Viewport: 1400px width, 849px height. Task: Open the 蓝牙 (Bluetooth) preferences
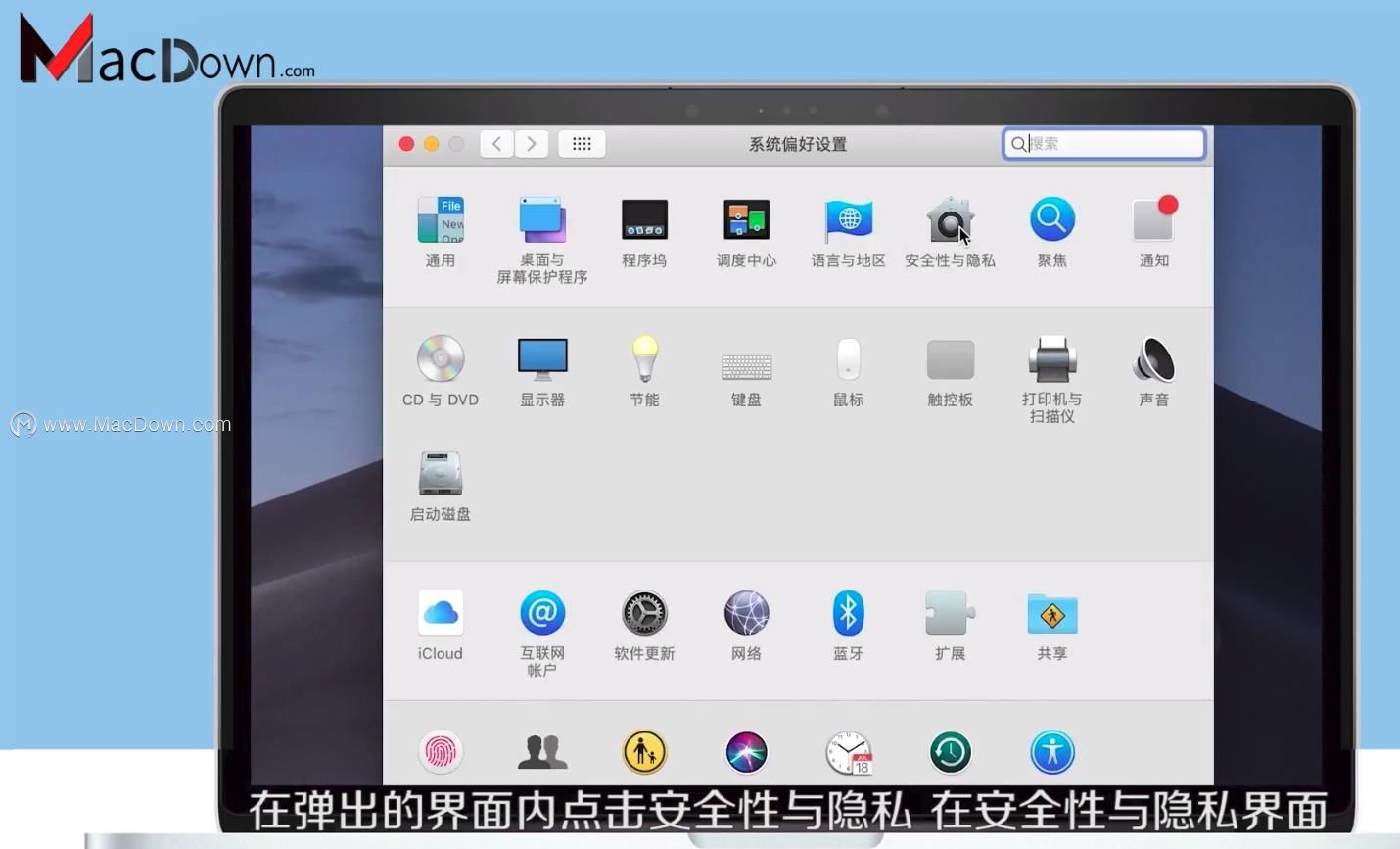click(848, 613)
